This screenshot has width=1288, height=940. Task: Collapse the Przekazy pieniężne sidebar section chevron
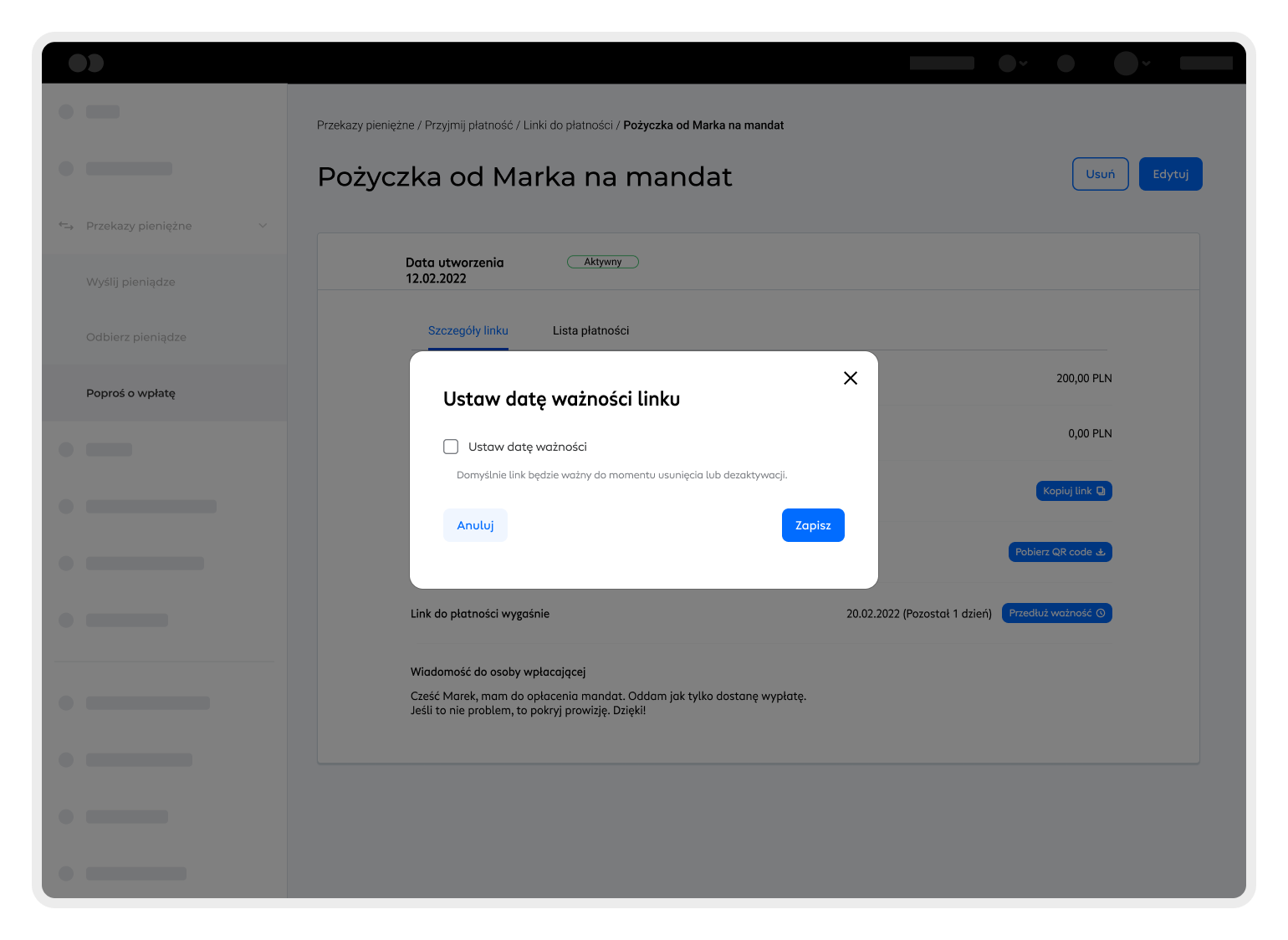coord(263,226)
